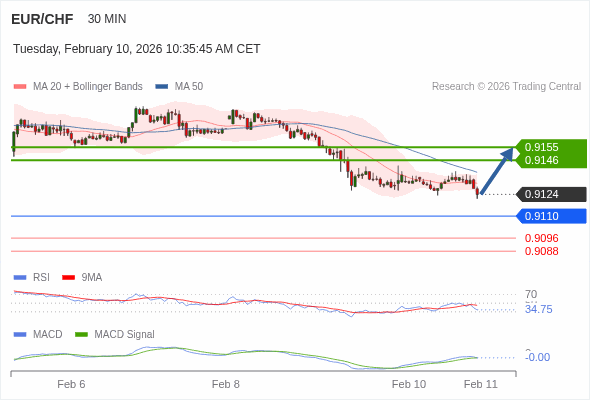Click the MACD legend label

[47, 334]
